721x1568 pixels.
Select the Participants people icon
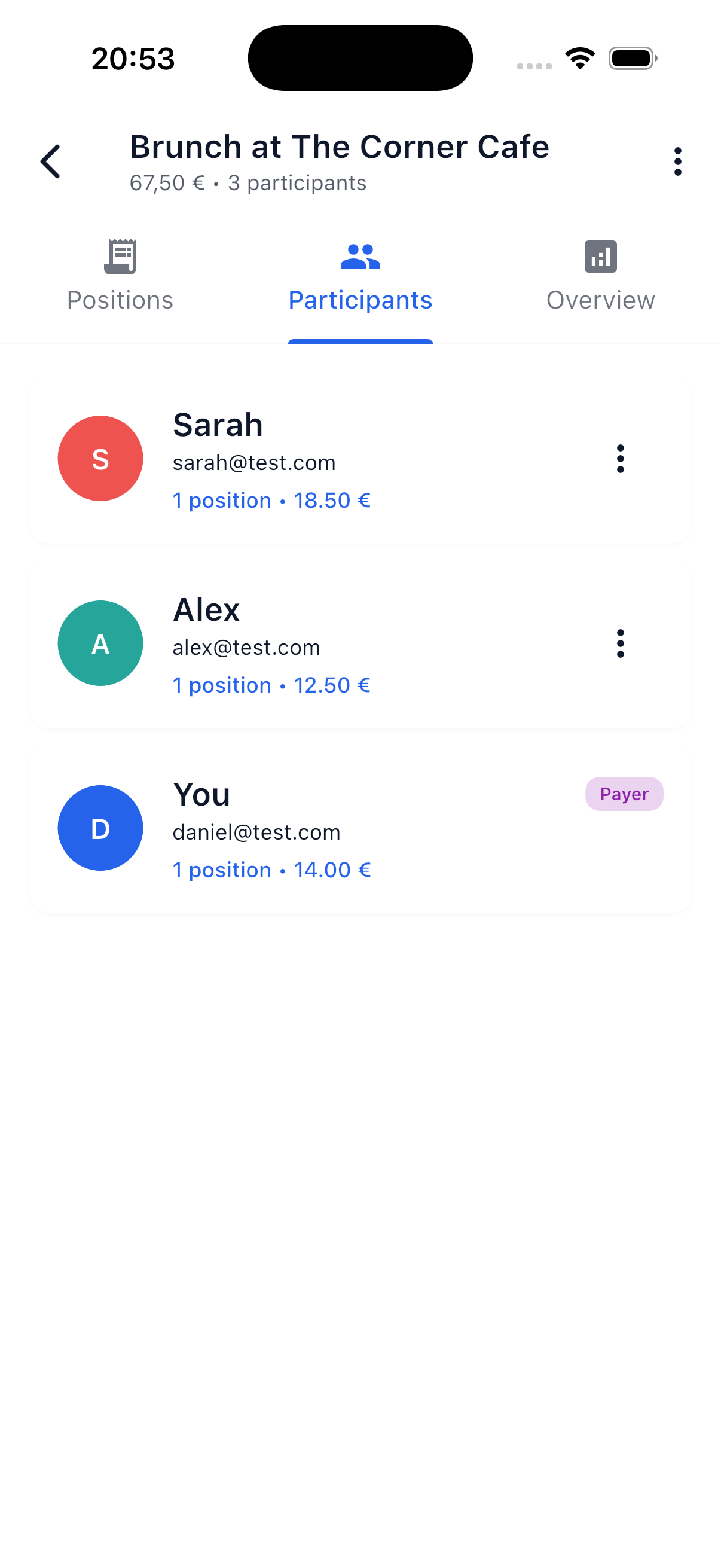(x=360, y=257)
